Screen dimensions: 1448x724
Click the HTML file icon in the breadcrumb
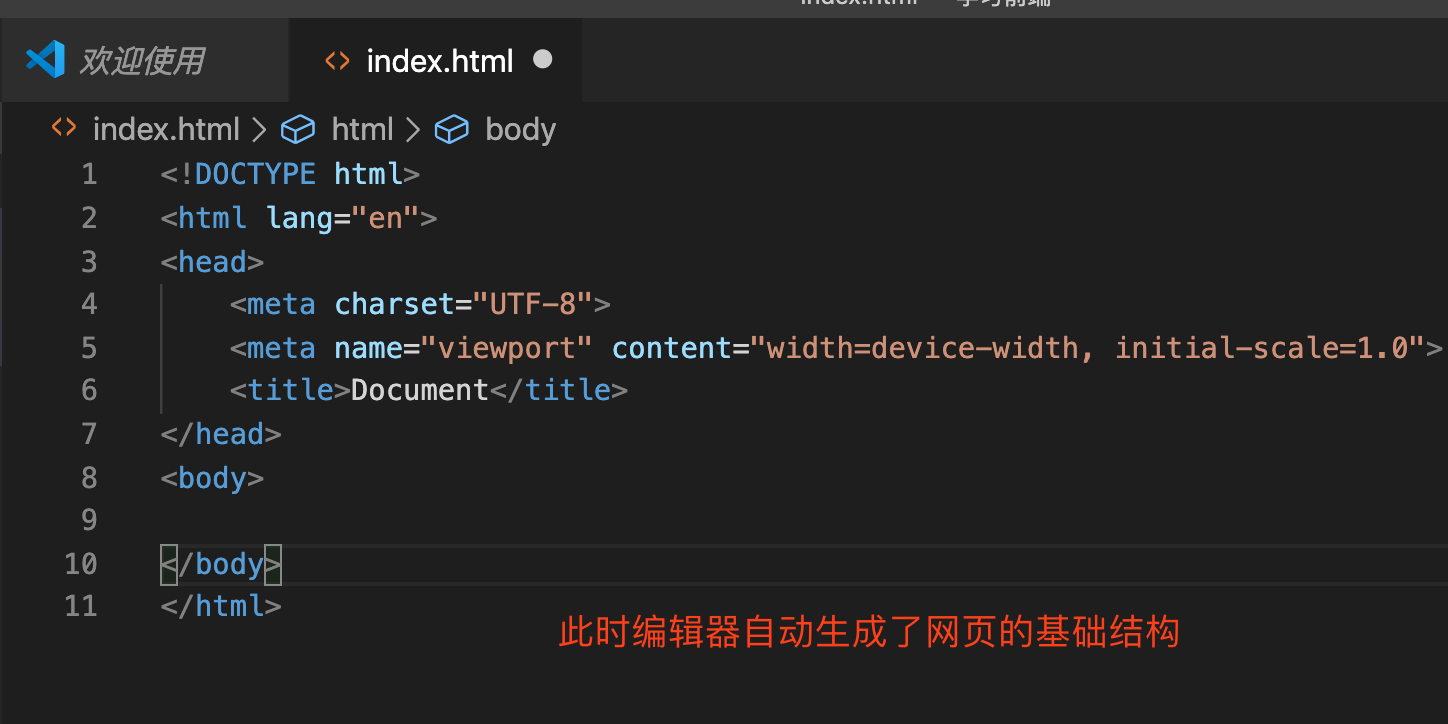click(64, 128)
